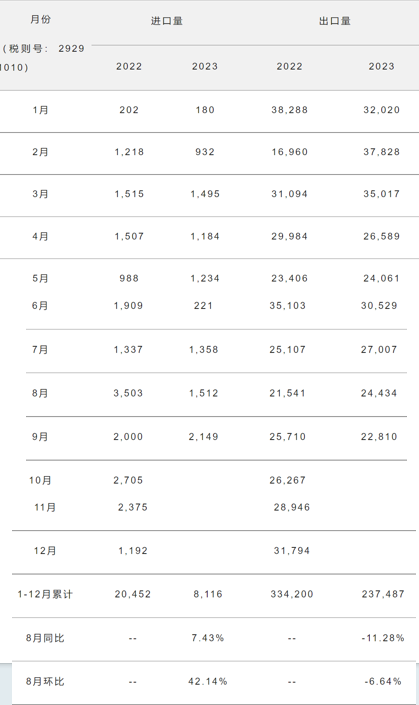The image size is (419, 705).
Task: Select September 2023 export value 22,810
Action: [x=379, y=437]
